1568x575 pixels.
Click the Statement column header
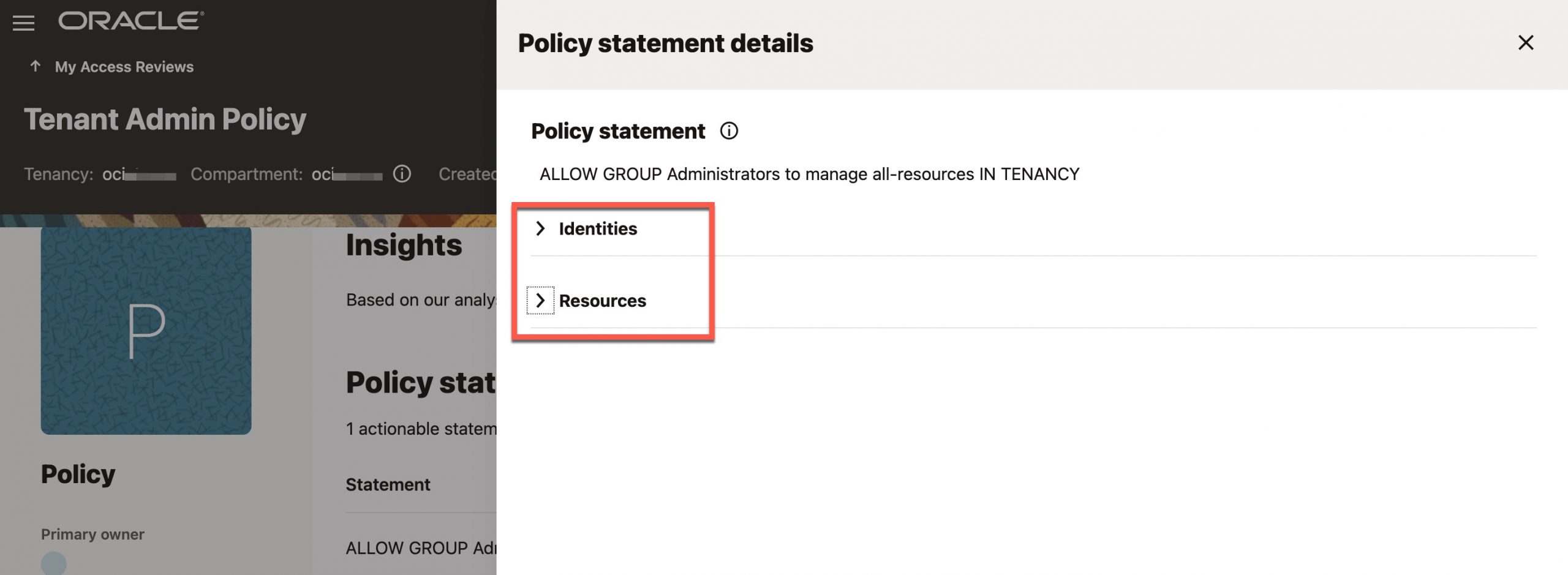tap(388, 484)
